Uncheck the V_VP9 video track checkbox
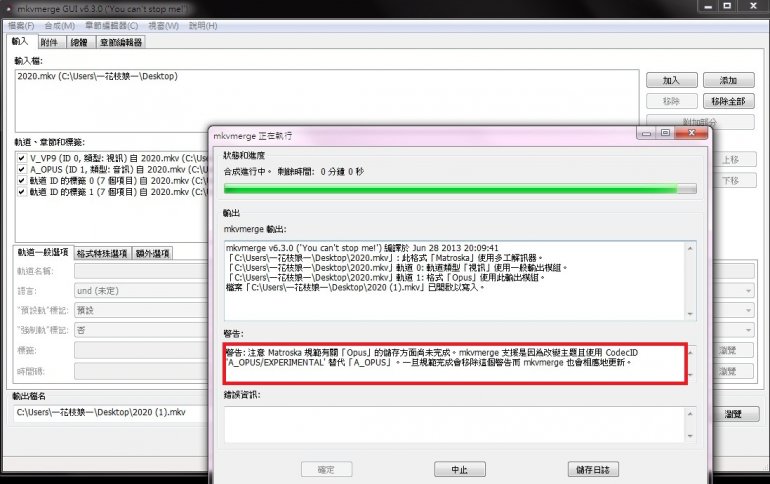Viewport: 770px width, 484px height. (22, 158)
